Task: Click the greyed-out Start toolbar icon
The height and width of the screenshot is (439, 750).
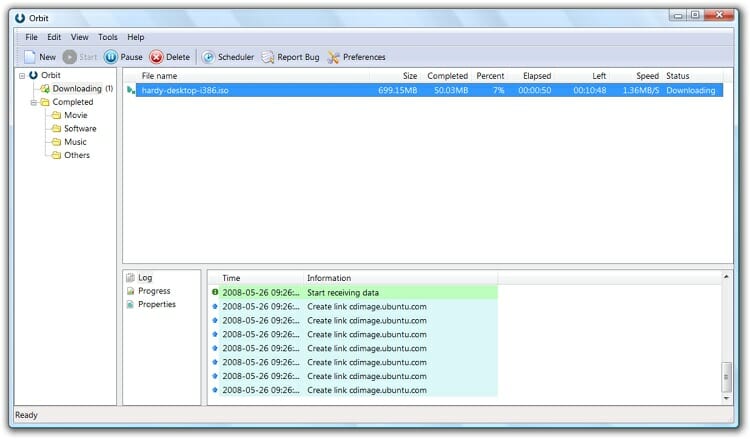Action: (70, 57)
